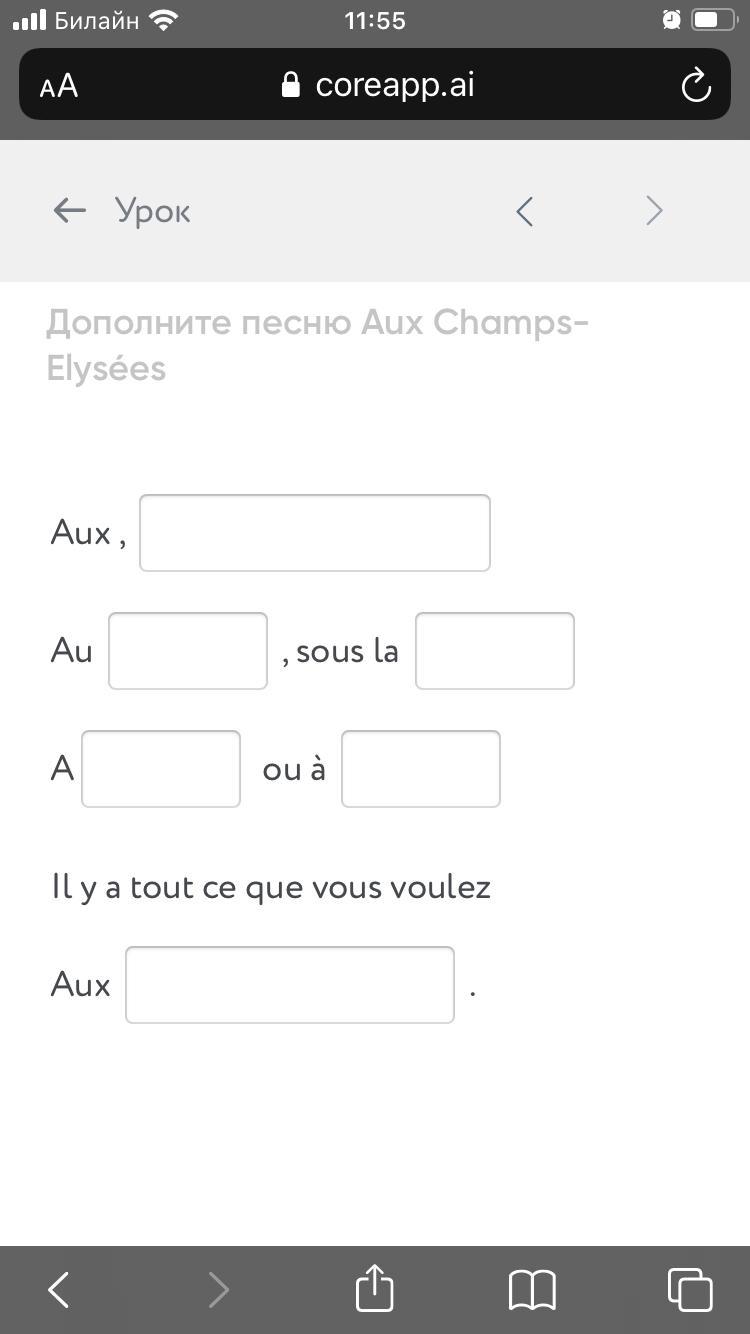Open Safari text size AA menu

point(59,86)
